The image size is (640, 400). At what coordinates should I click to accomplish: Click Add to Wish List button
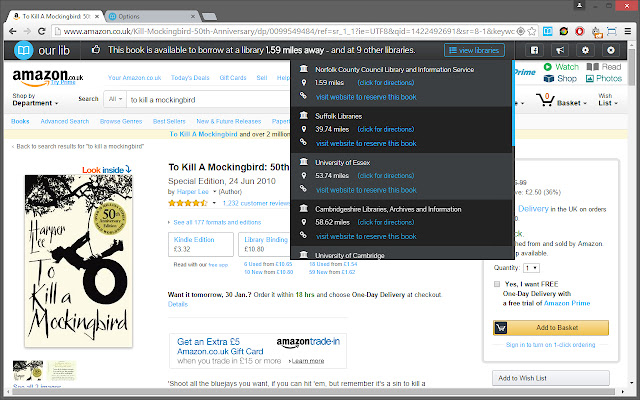tap(551, 378)
